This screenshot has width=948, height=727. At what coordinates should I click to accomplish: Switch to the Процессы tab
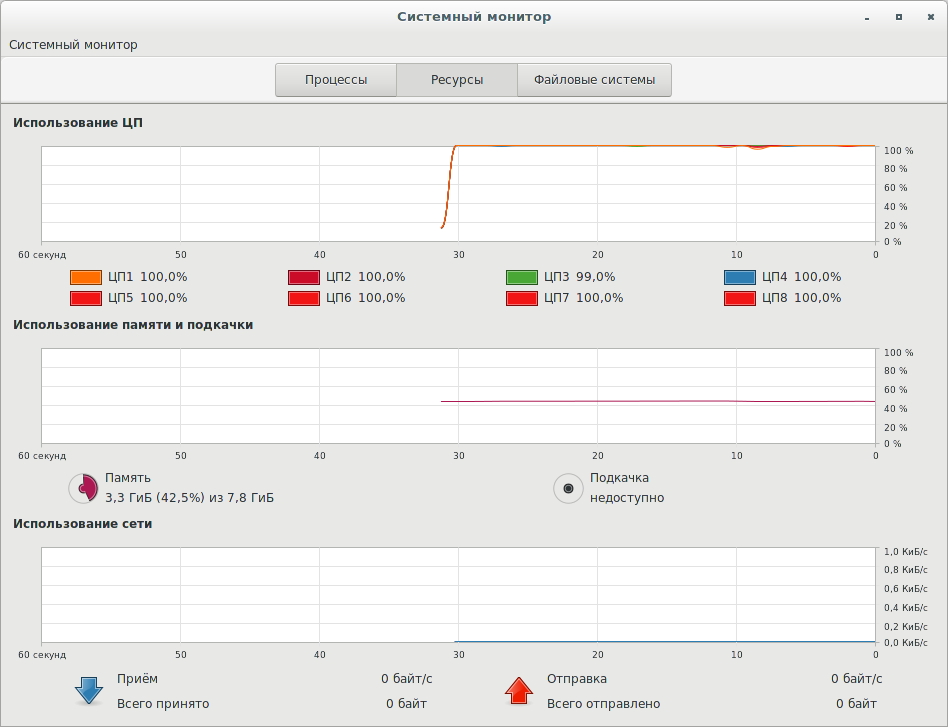[336, 80]
